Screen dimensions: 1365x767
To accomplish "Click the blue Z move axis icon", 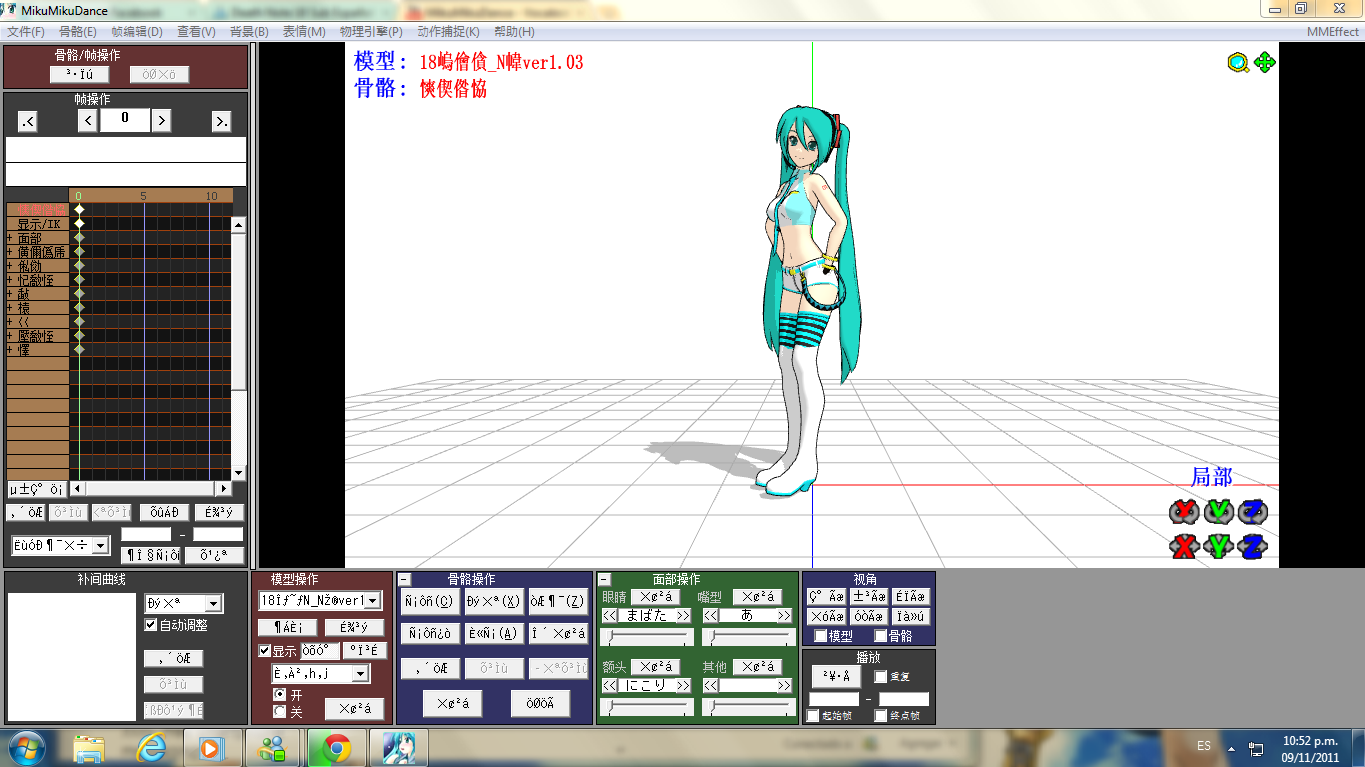I will click(1252, 546).
